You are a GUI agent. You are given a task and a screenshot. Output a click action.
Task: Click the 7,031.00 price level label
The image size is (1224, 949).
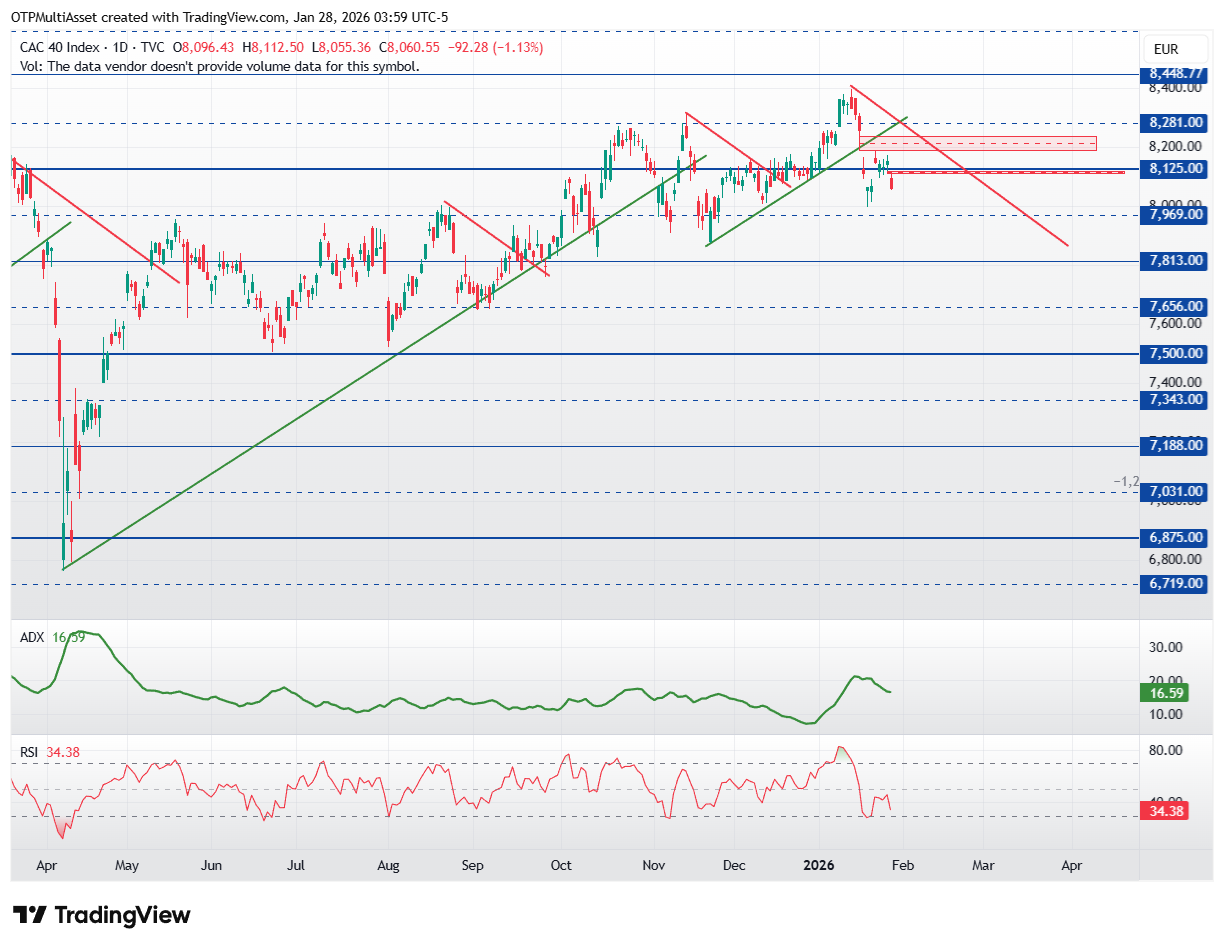coord(1173,491)
